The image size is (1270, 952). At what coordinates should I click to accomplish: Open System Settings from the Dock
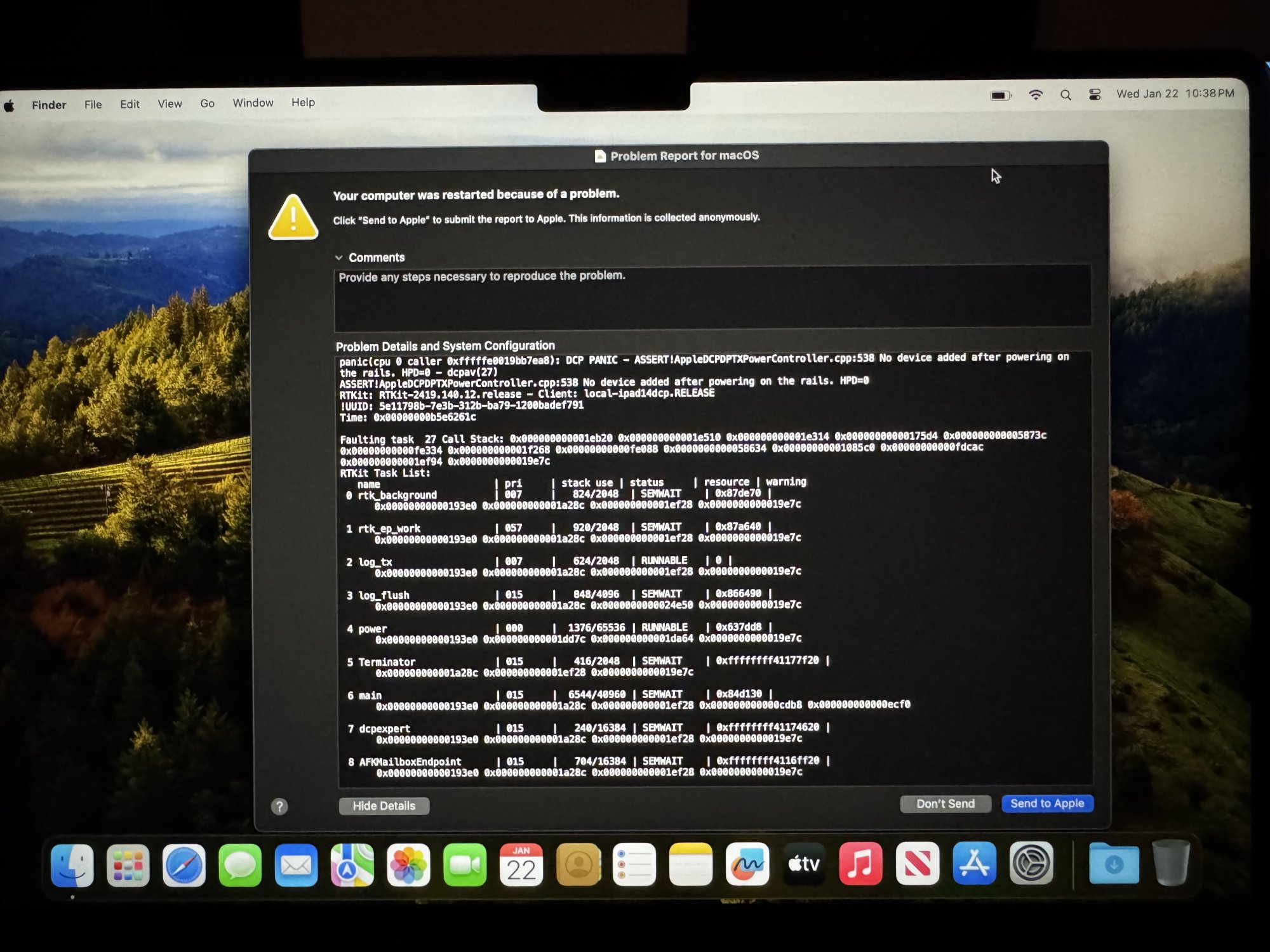coord(1031,863)
